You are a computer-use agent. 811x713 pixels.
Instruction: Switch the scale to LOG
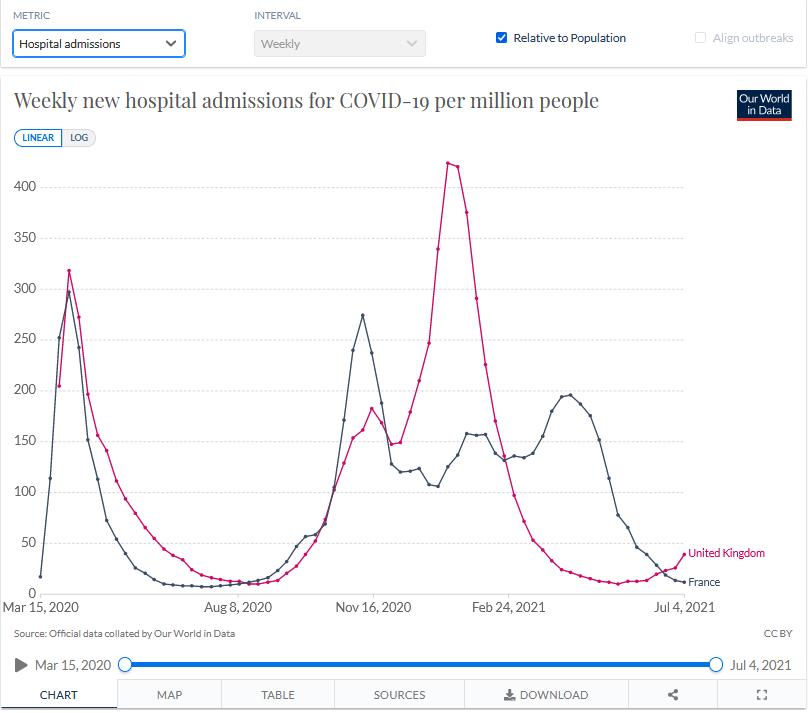click(79, 138)
